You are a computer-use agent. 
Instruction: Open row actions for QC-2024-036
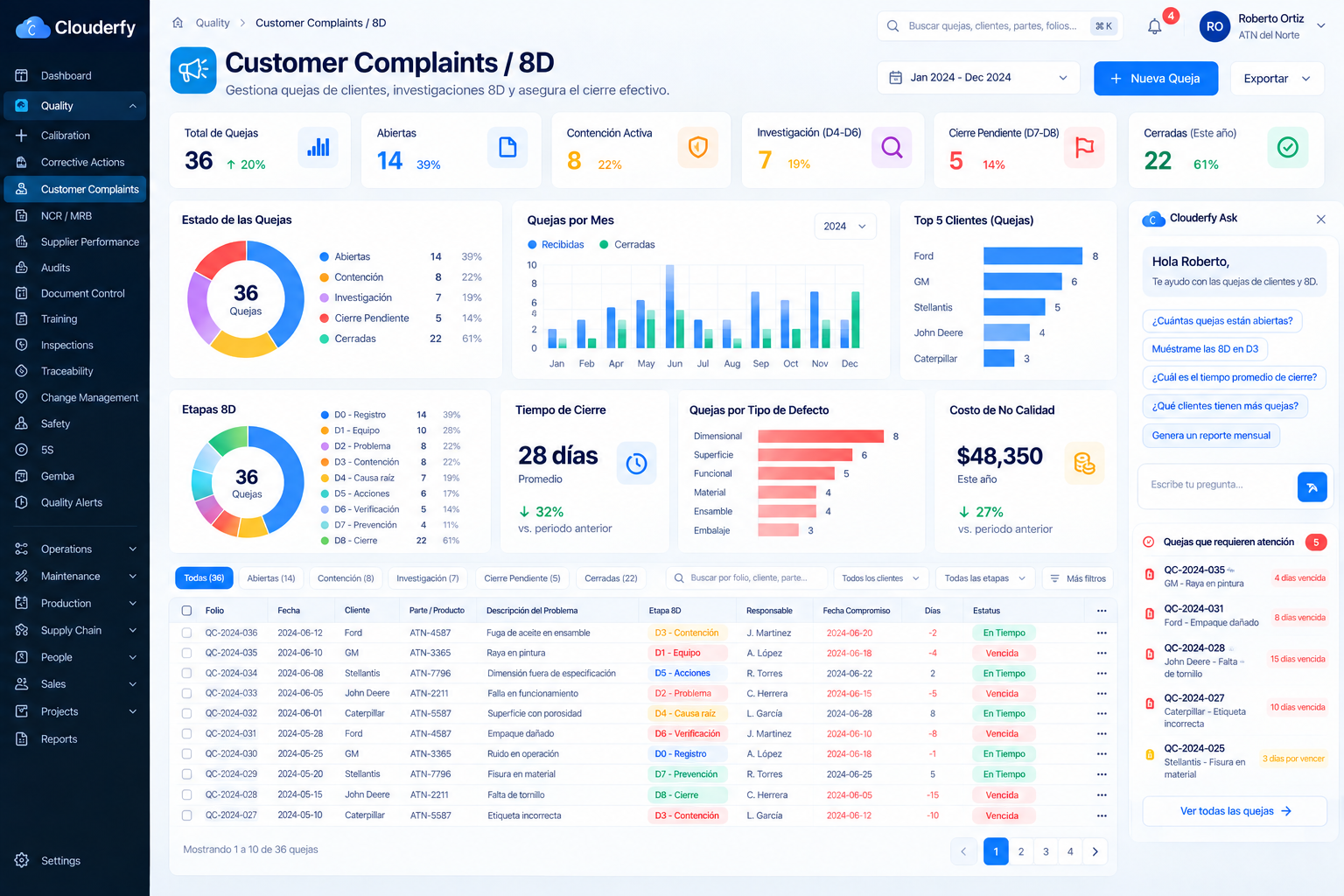(x=1101, y=633)
